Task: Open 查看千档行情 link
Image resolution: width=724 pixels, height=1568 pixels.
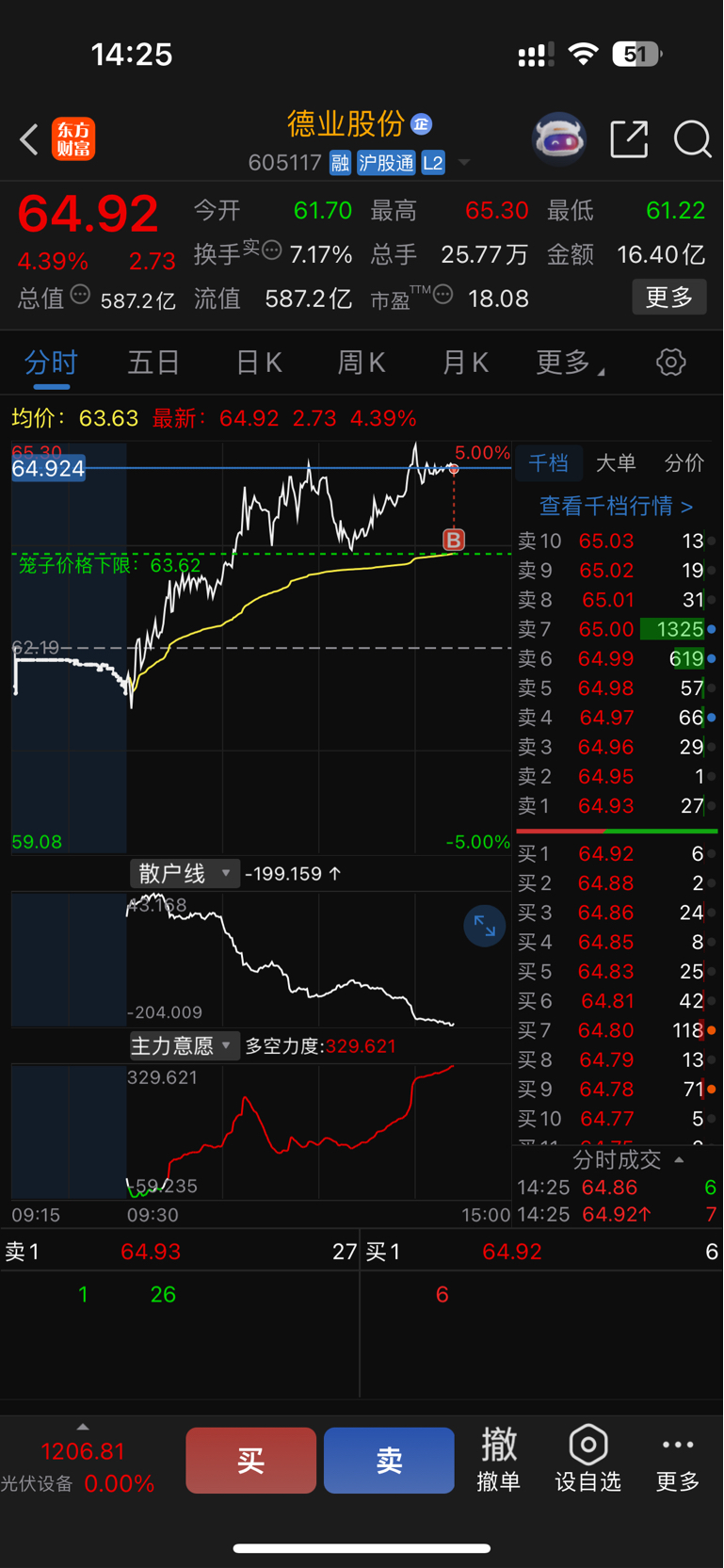Action: (x=616, y=506)
